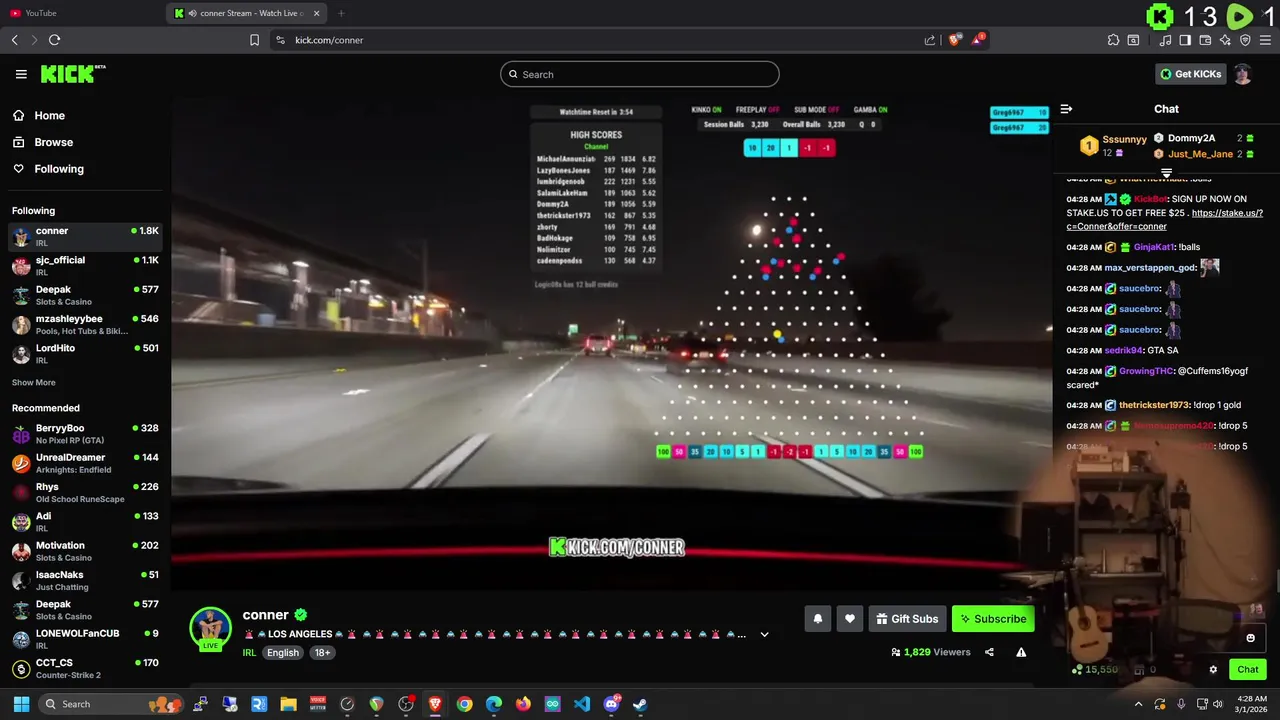Screen dimensions: 1280x720
Task: Click the heart follow button
Action: click(850, 619)
